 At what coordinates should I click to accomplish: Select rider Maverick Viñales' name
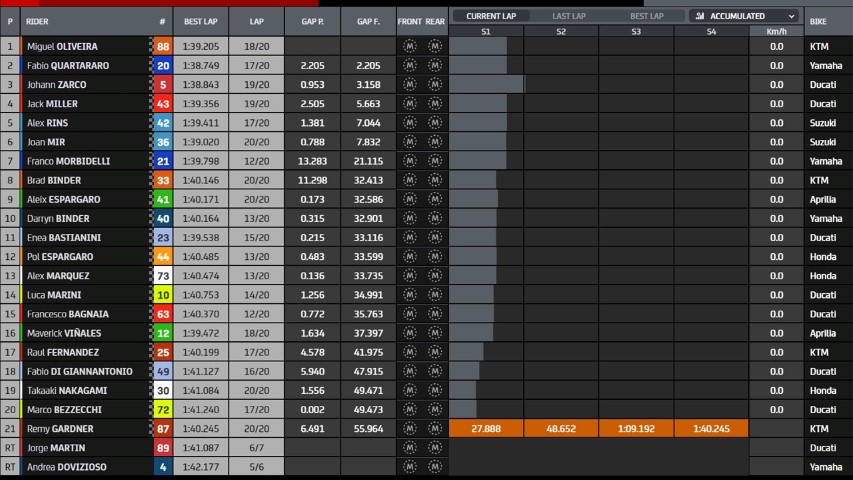pyautogui.click(x=64, y=333)
